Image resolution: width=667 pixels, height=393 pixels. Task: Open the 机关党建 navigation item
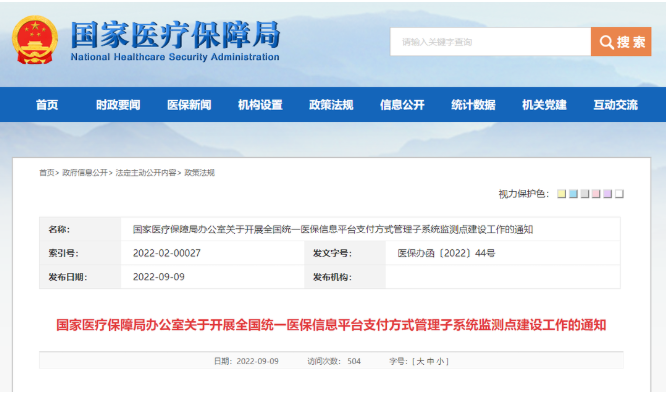pyautogui.click(x=544, y=105)
